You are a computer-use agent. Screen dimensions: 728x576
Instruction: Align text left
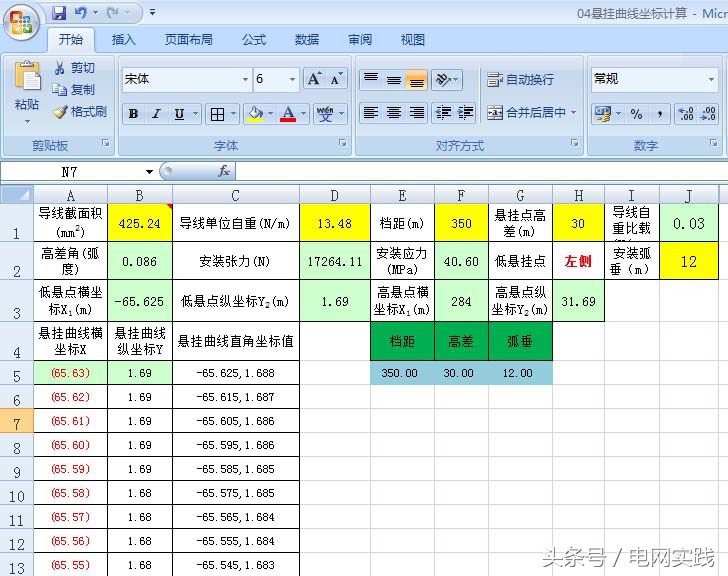[370, 113]
